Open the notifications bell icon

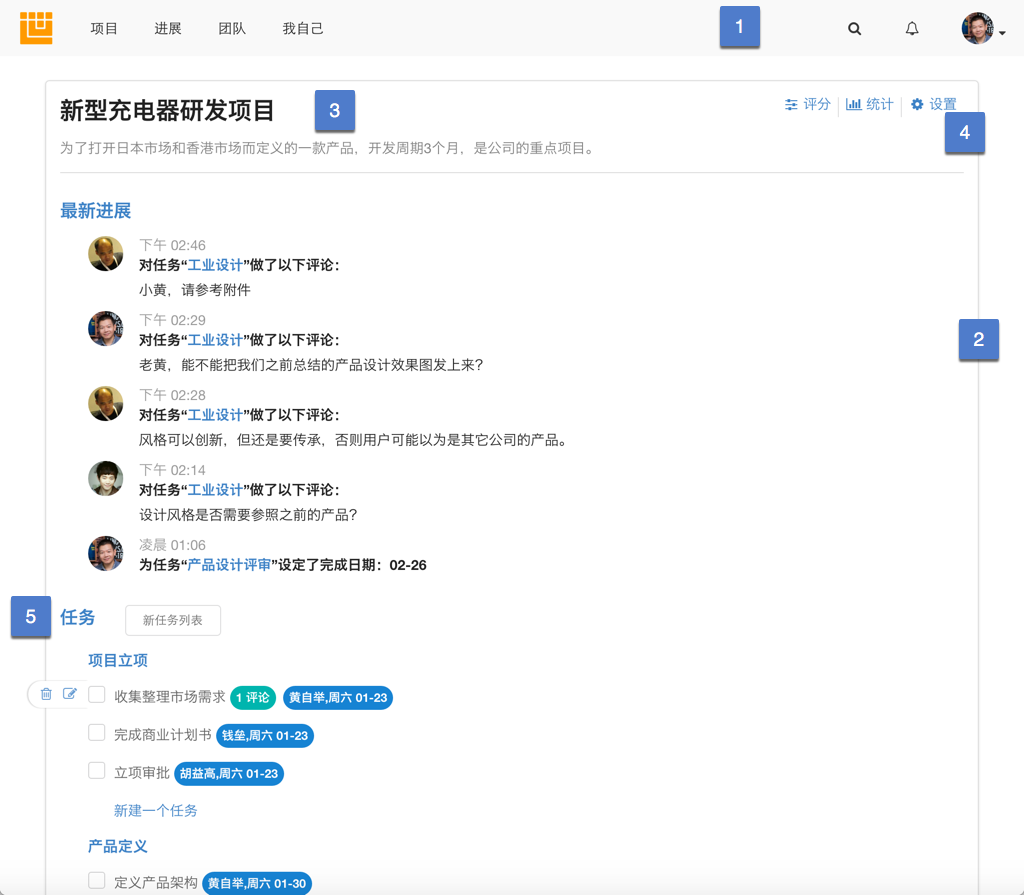pyautogui.click(x=911, y=28)
